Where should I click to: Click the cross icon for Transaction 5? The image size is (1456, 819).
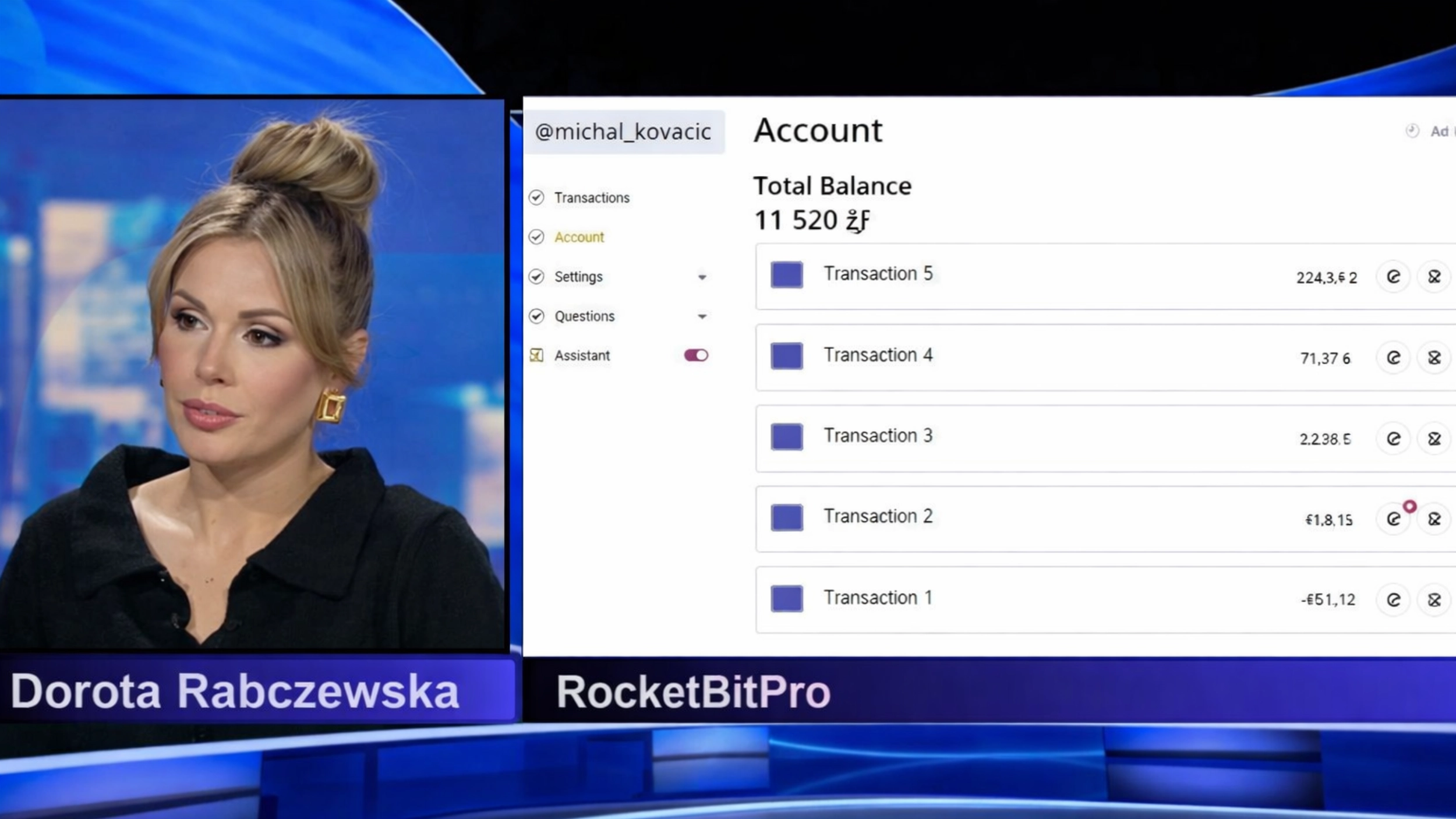[x=1434, y=277]
